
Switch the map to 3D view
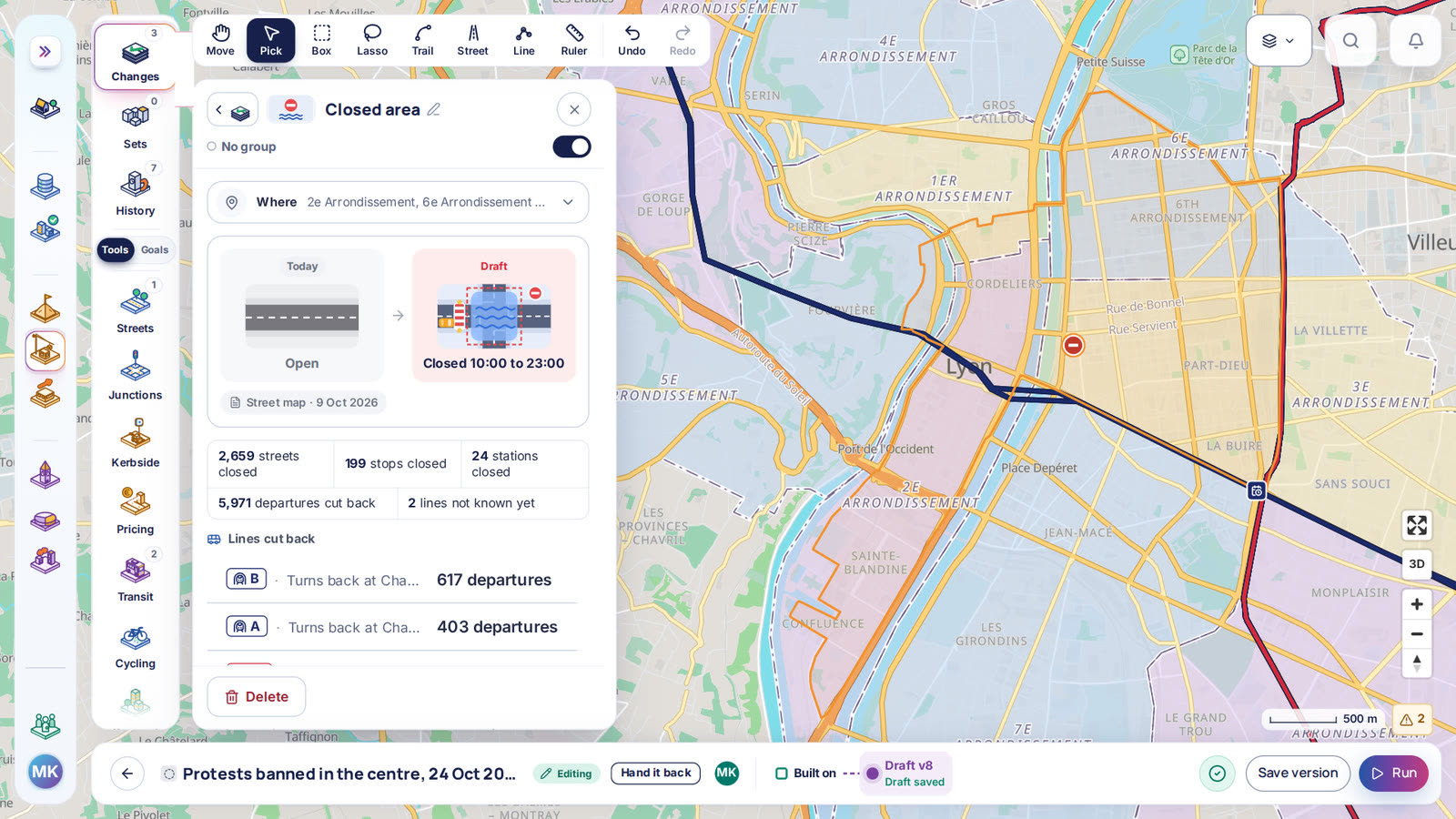1417,564
